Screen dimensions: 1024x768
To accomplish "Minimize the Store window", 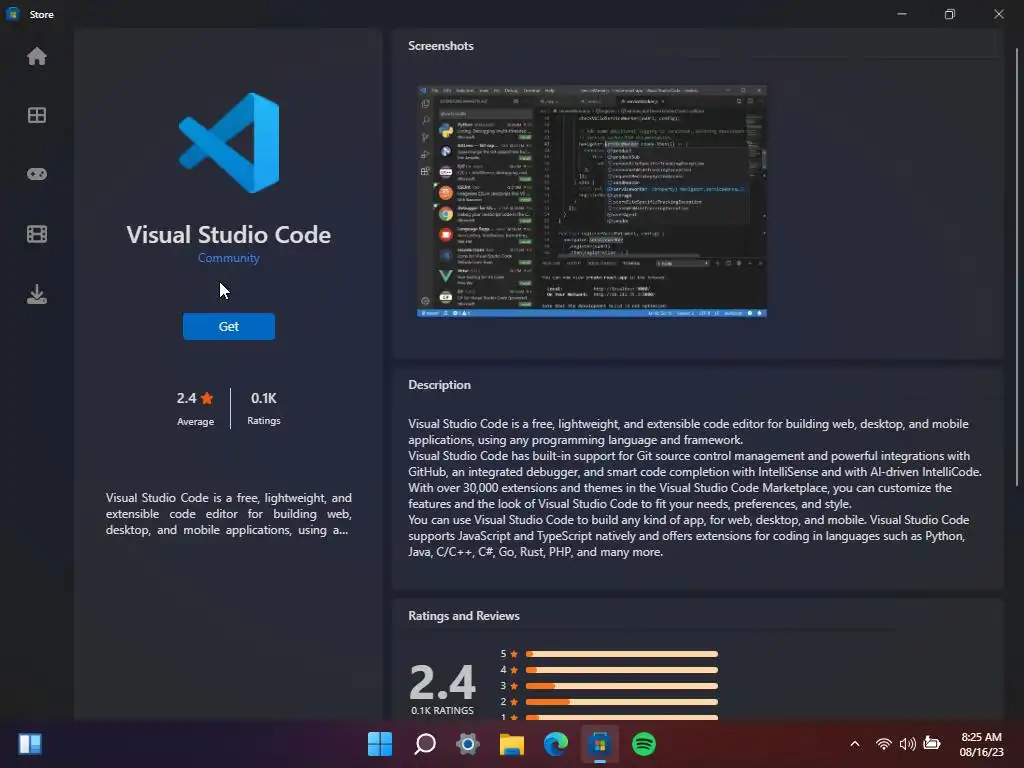I will pos(902,14).
